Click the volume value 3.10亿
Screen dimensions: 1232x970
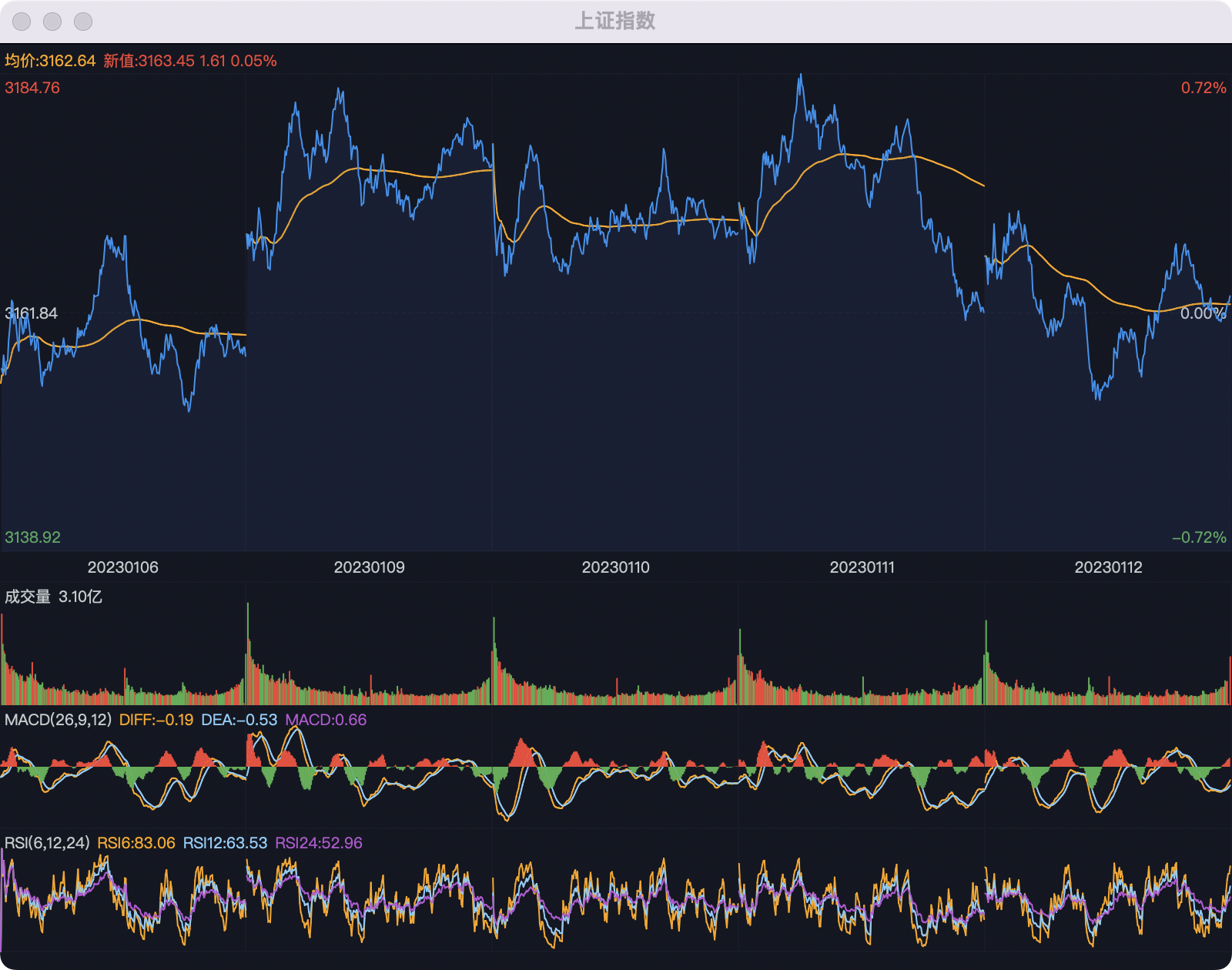point(80,597)
